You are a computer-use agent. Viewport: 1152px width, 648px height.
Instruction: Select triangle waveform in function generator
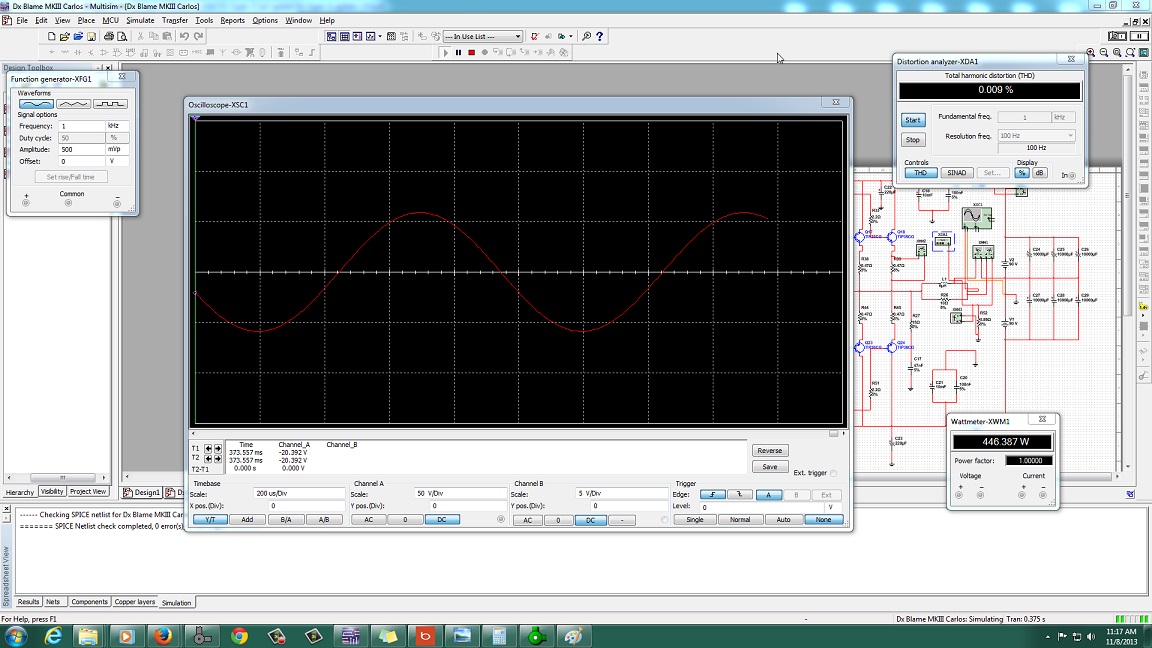point(73,104)
